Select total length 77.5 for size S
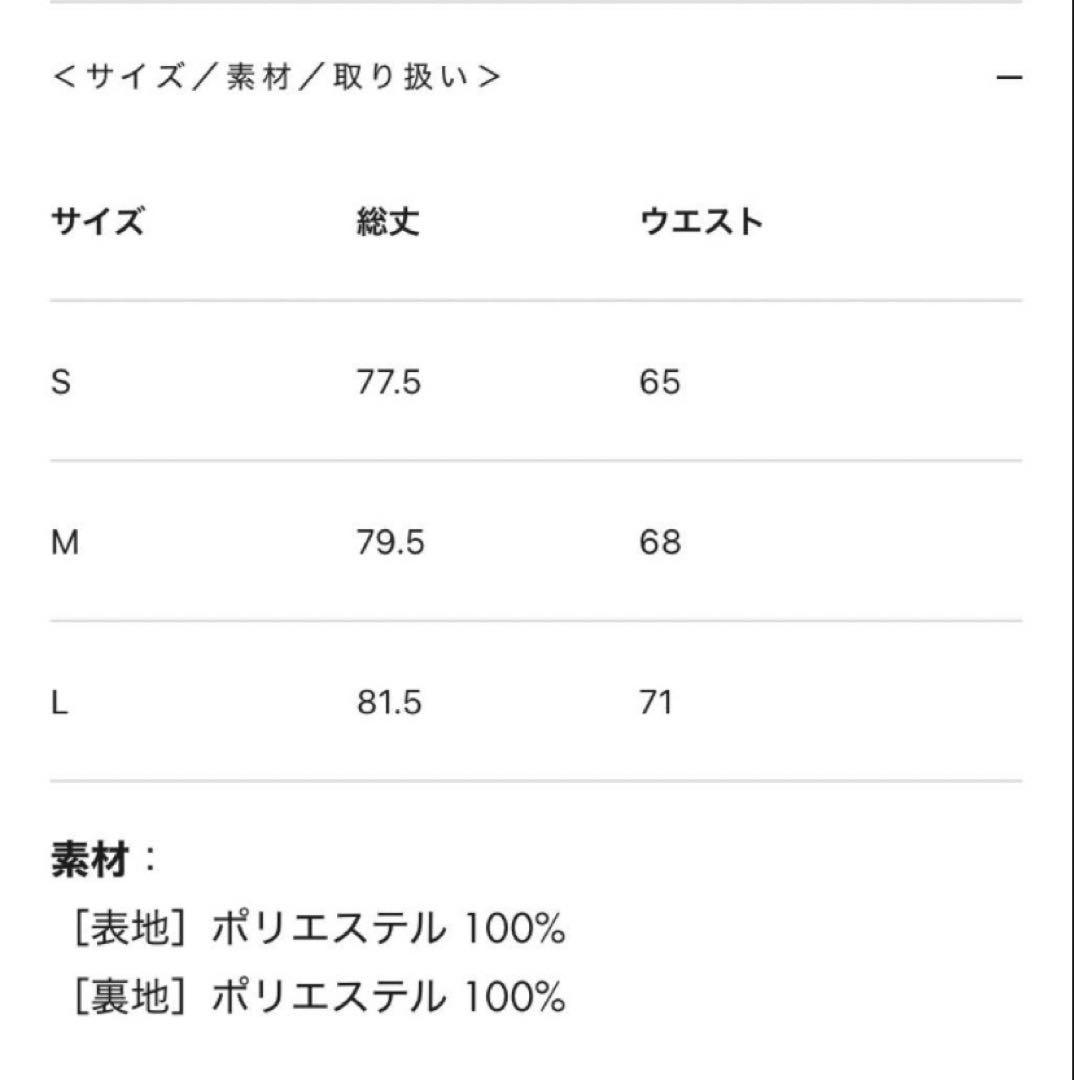 [388, 380]
